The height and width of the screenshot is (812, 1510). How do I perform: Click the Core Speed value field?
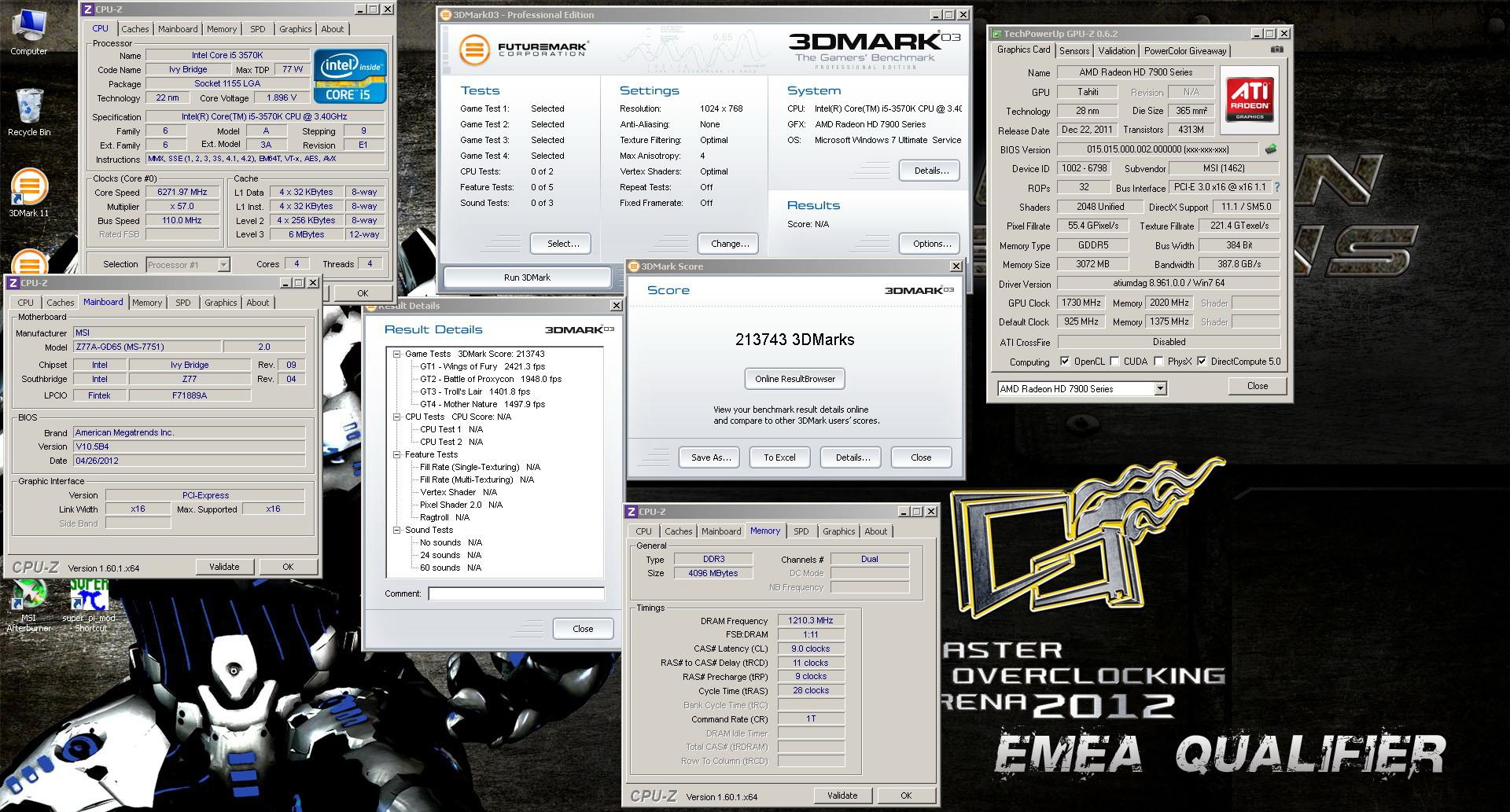[x=182, y=192]
